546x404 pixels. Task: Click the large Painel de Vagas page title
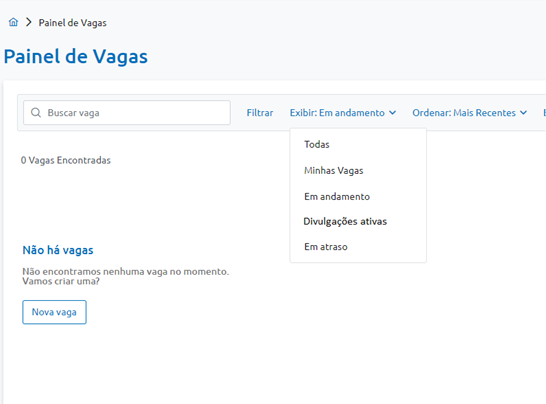pos(76,56)
